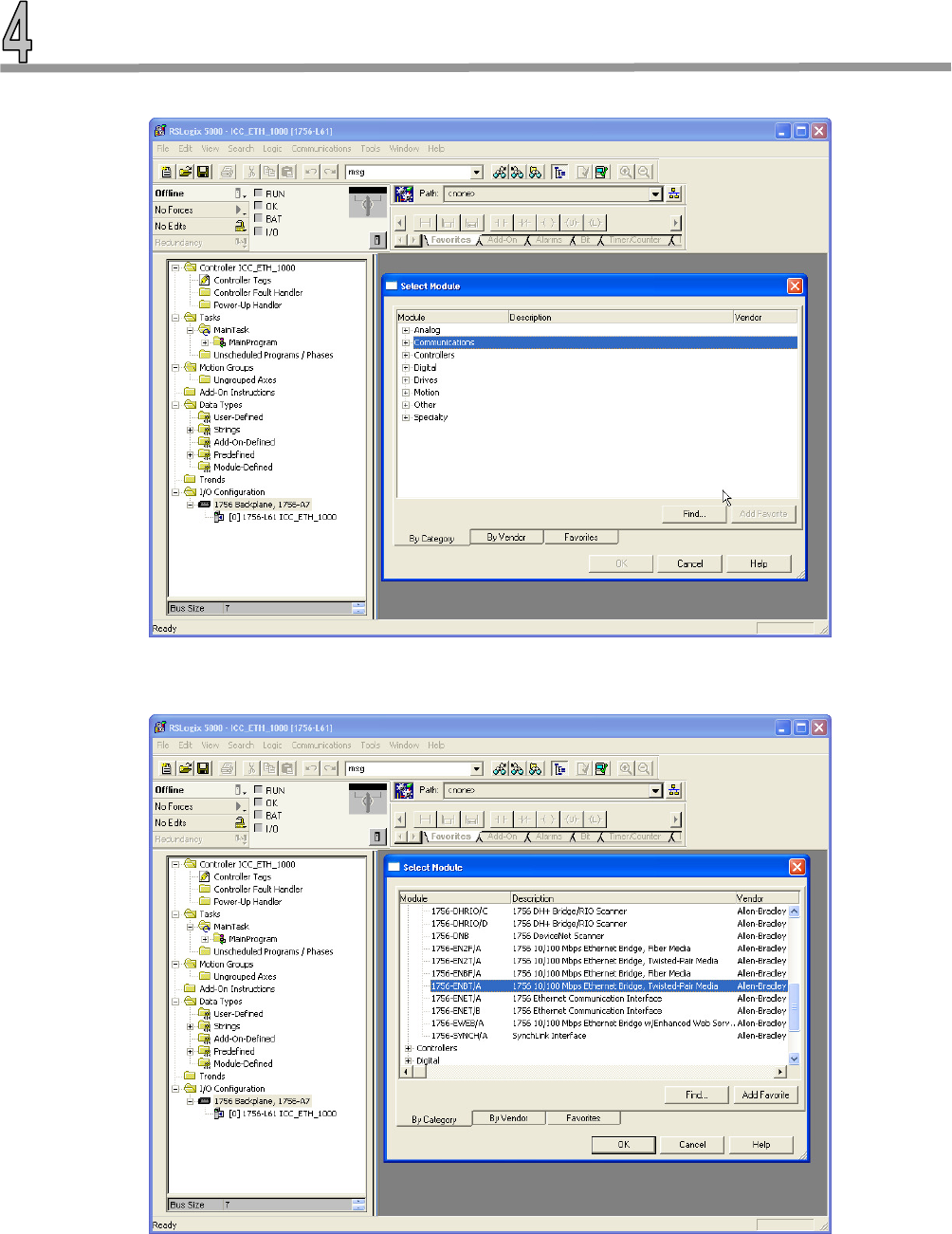
Task: Click Find... button in lower Select Module dialog
Action: (697, 1095)
